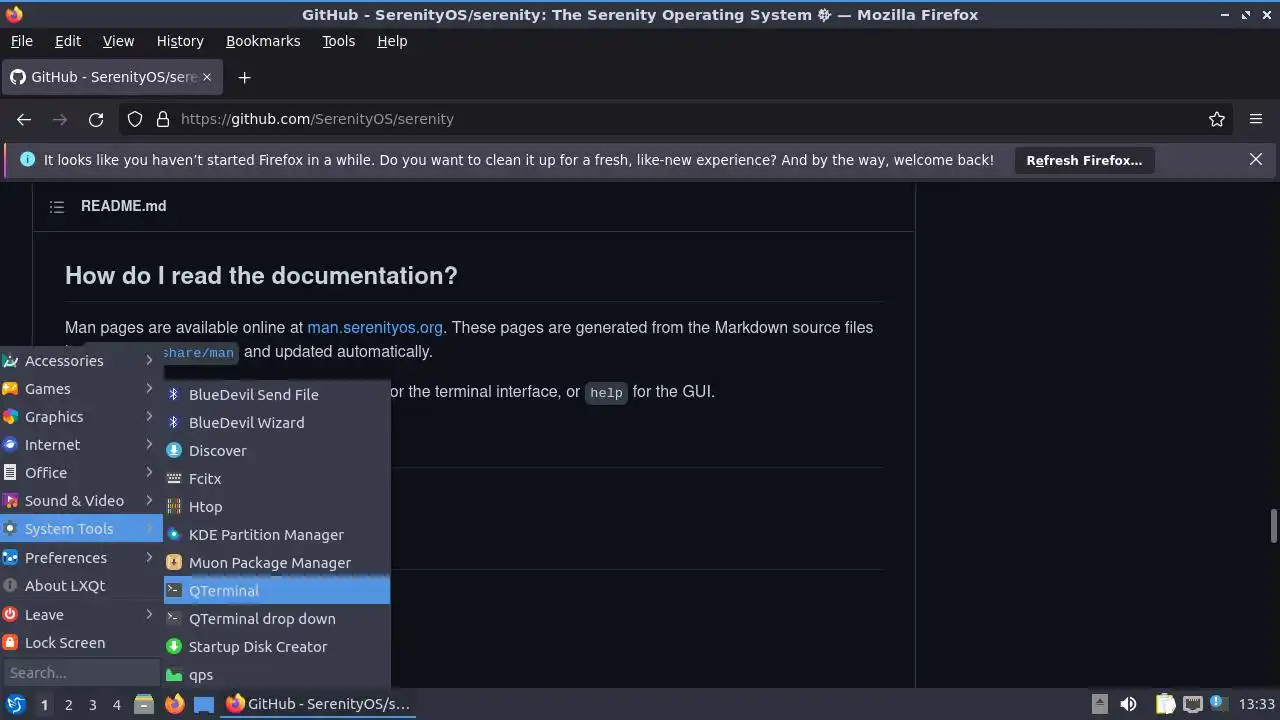Screen dimensions: 1280x720
Task: Open the View menu
Action: click(x=118, y=41)
